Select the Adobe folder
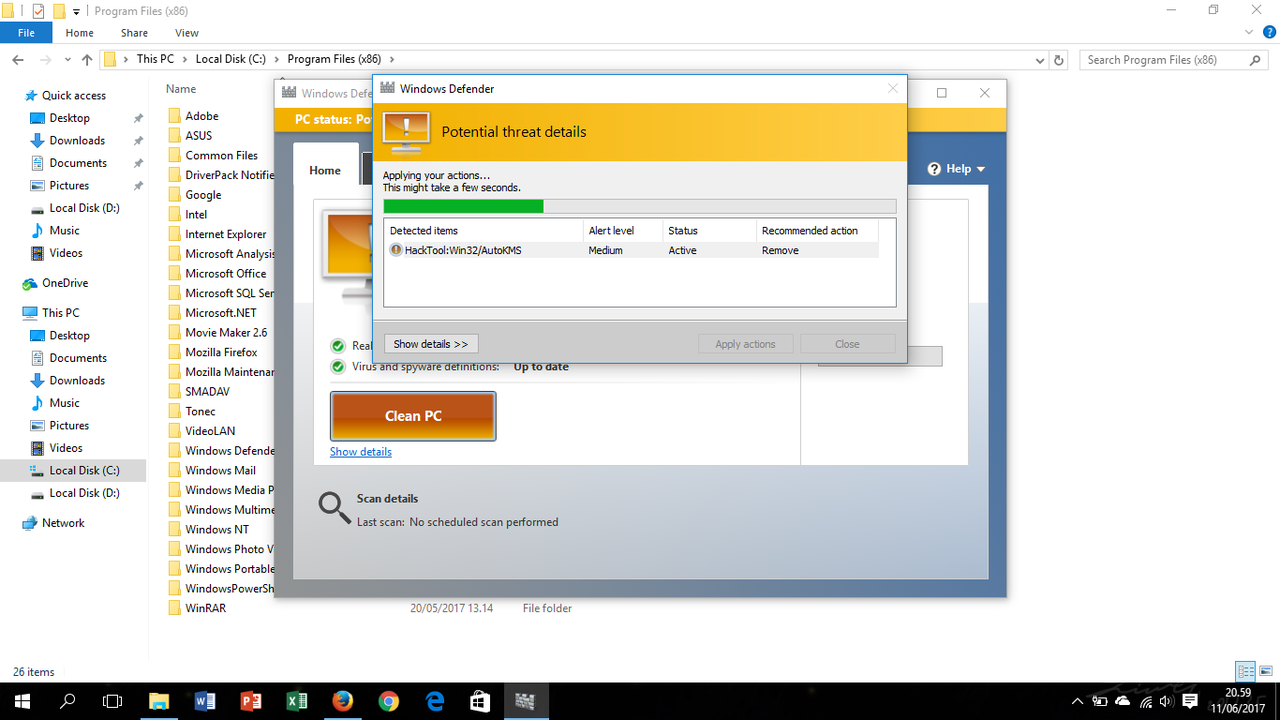 click(201, 116)
